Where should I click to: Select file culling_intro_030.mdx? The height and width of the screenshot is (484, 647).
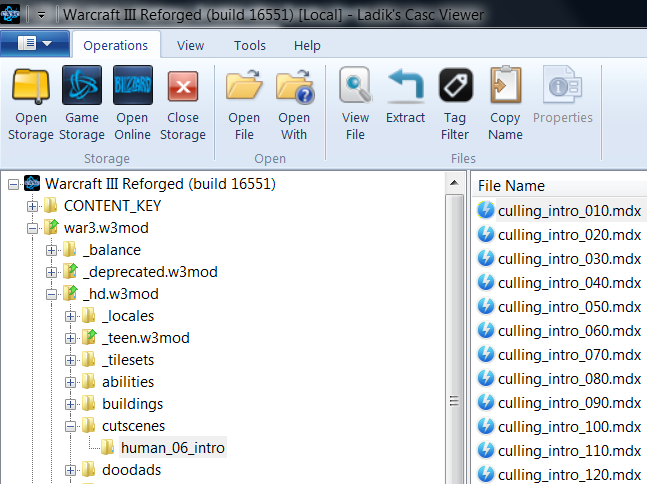[x=569, y=259]
